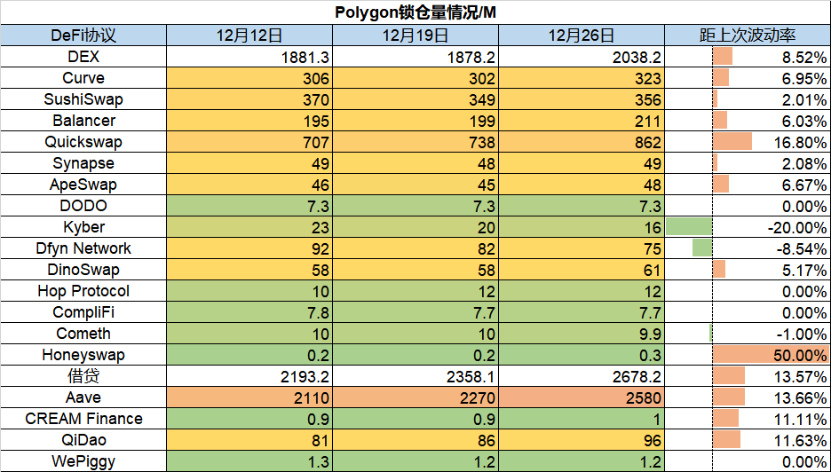
Task: Select Quickswap's value 707
Action: pos(249,142)
